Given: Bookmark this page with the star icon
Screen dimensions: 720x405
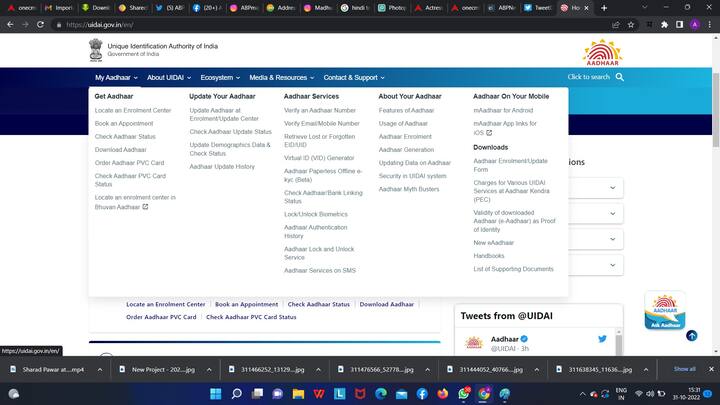Looking at the screenshot, I should pos(628,25).
